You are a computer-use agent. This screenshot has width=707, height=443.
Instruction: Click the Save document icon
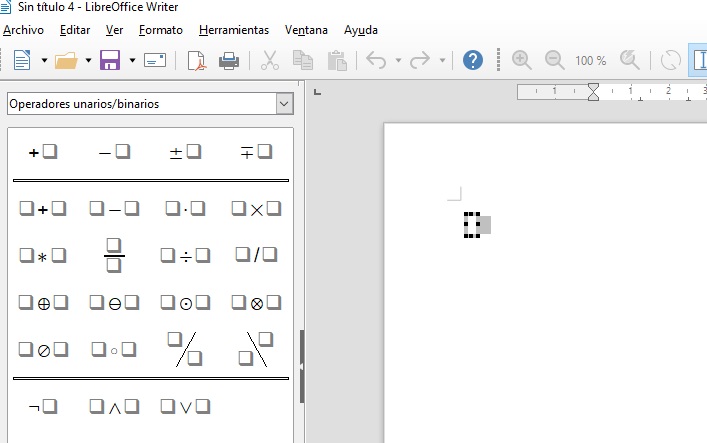coord(110,60)
